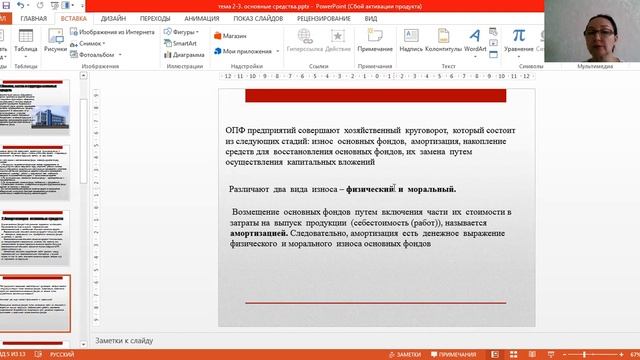This screenshot has height=360, width=640.
Task: Click the thumbnail pane scroll up arrow
Action: [84, 76]
